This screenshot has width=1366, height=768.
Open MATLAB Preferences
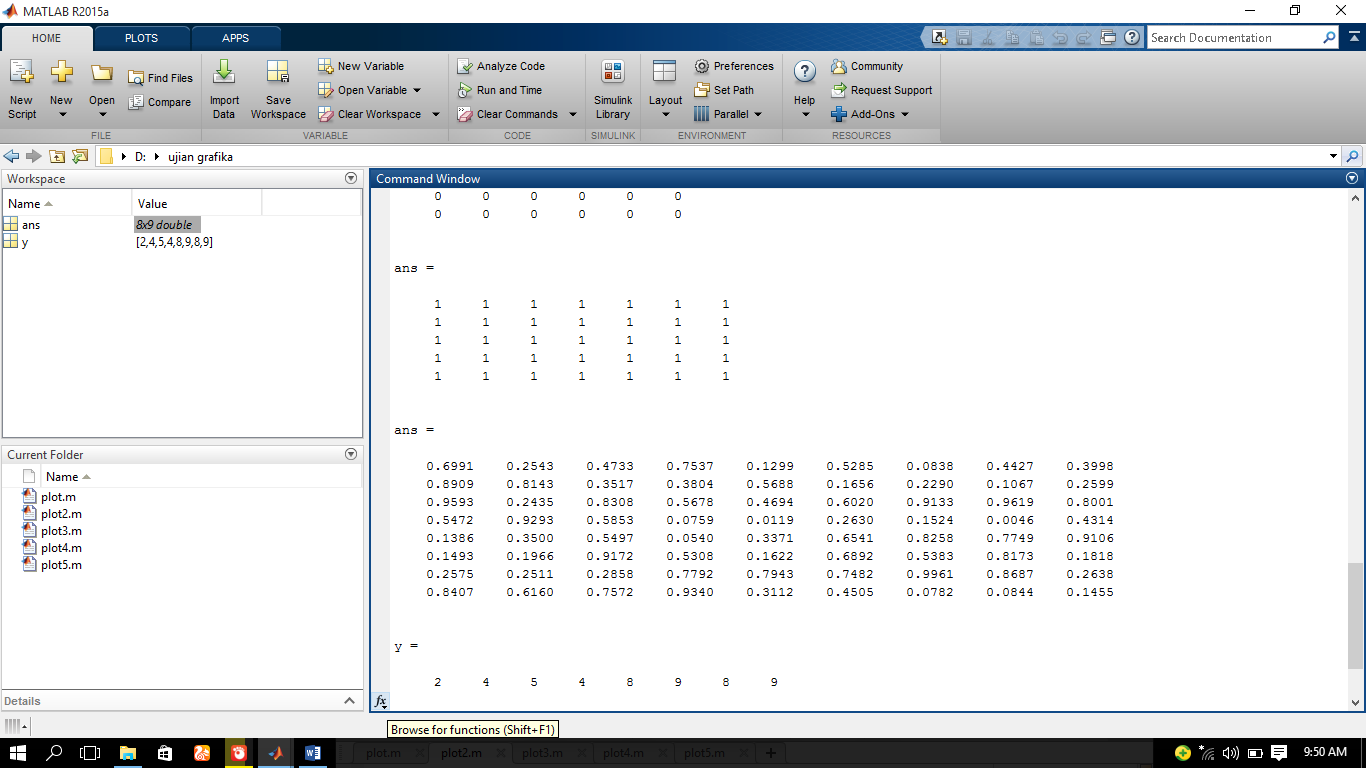tap(734, 66)
